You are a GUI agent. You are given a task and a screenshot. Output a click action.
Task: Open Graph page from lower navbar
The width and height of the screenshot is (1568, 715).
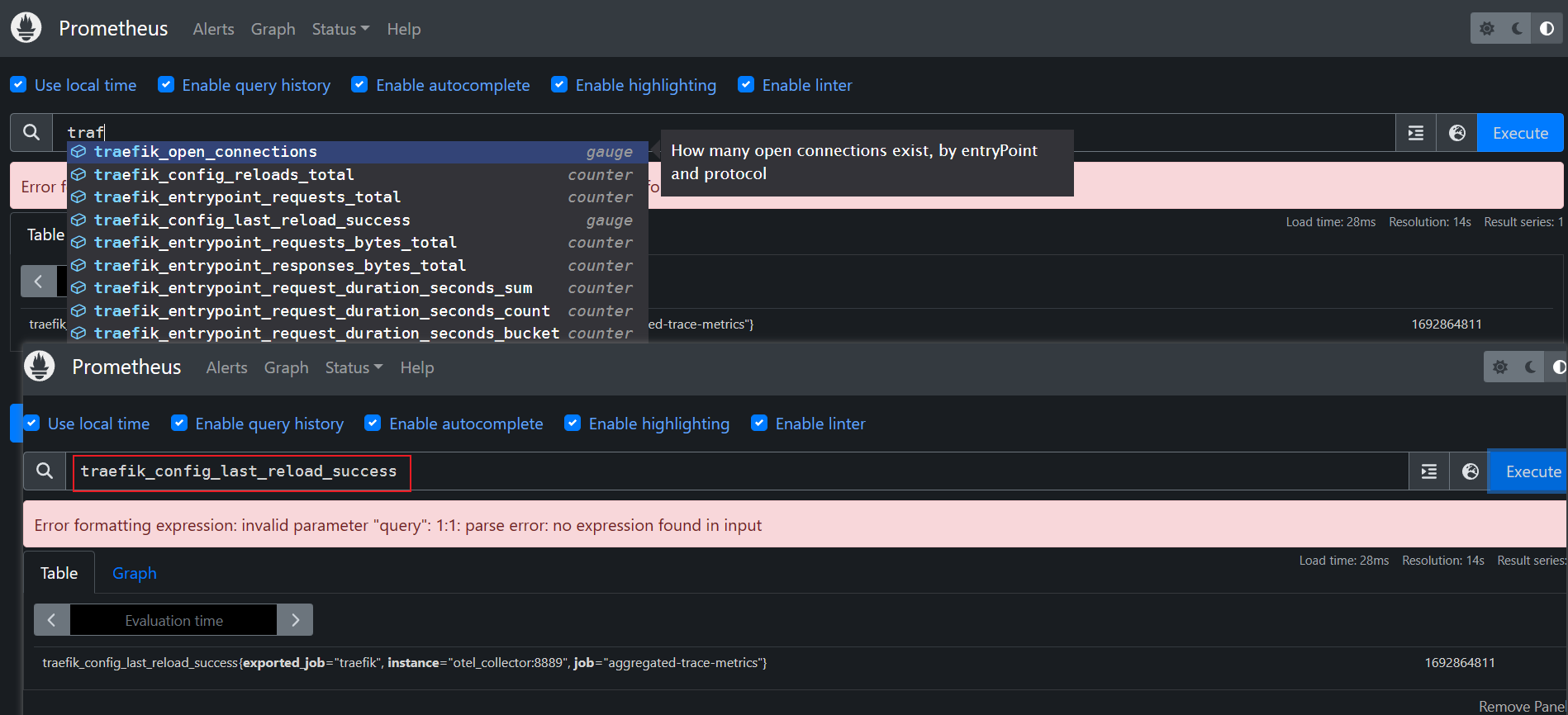(286, 367)
